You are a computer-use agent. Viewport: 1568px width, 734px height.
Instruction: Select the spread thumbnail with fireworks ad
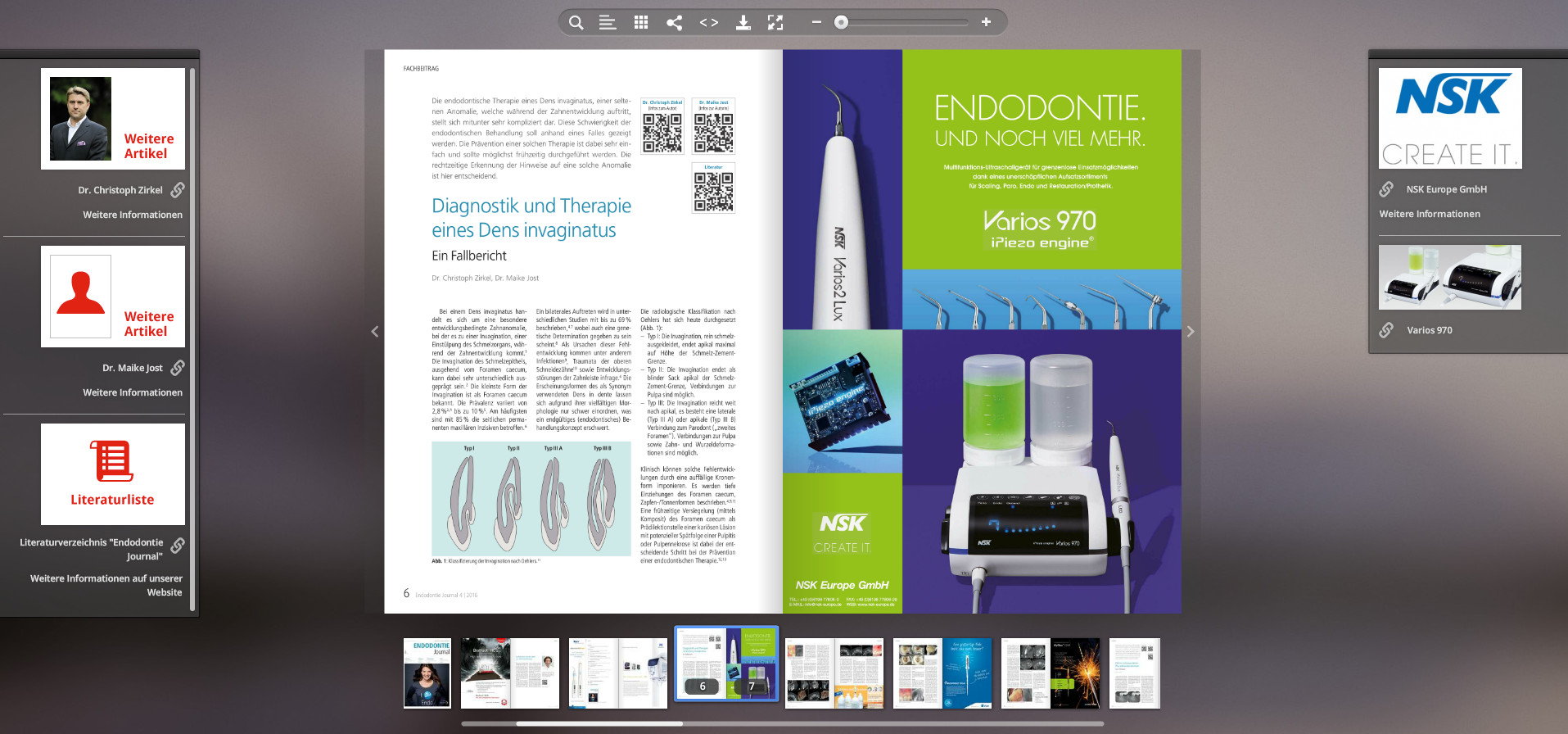tap(1051, 673)
